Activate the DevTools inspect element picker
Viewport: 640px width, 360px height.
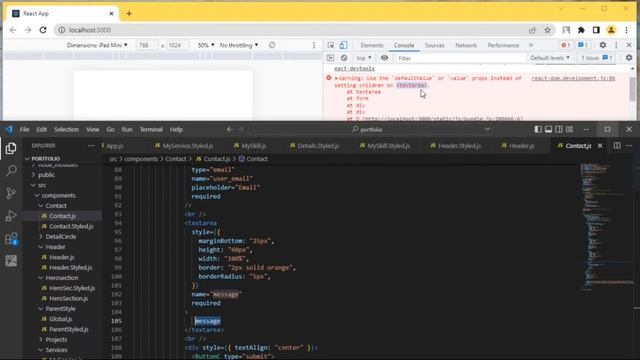331,45
